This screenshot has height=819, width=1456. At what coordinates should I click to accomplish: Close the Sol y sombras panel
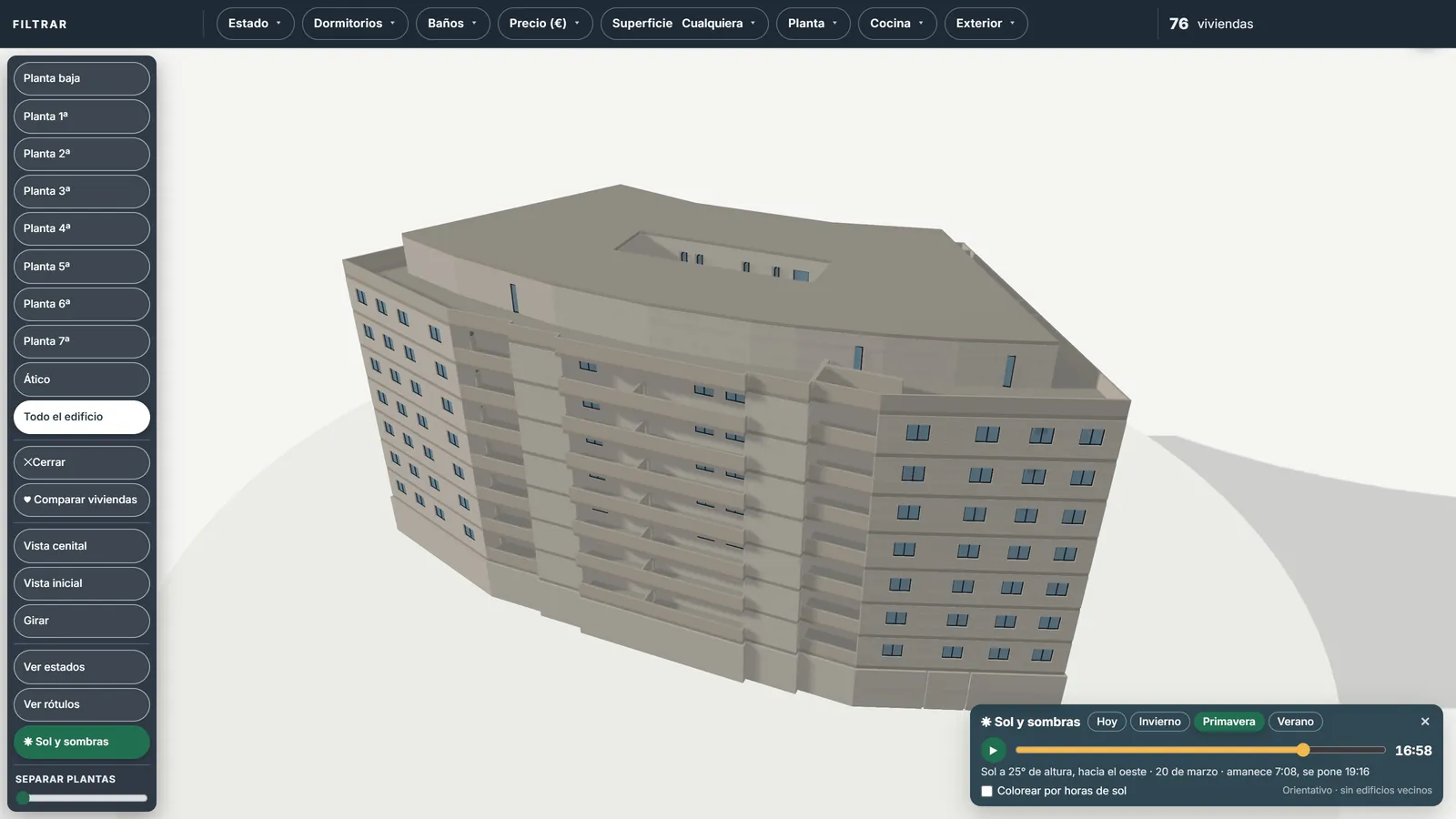(x=1425, y=722)
